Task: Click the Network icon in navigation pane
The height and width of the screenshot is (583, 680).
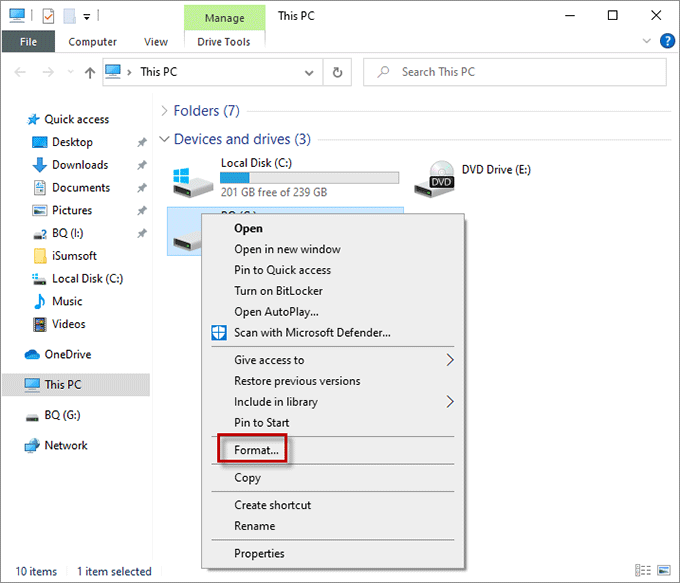Action: point(32,445)
